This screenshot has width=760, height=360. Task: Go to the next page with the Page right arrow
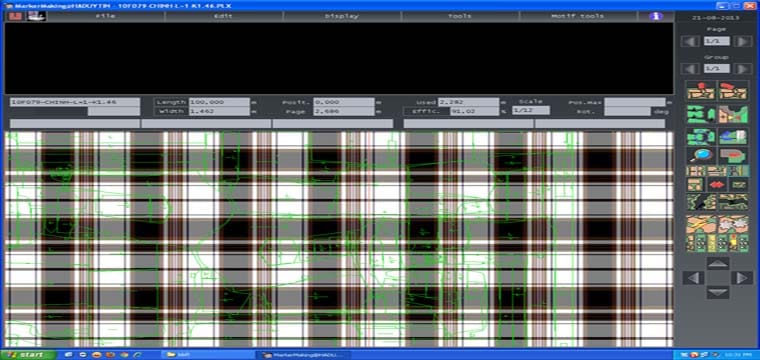click(743, 41)
